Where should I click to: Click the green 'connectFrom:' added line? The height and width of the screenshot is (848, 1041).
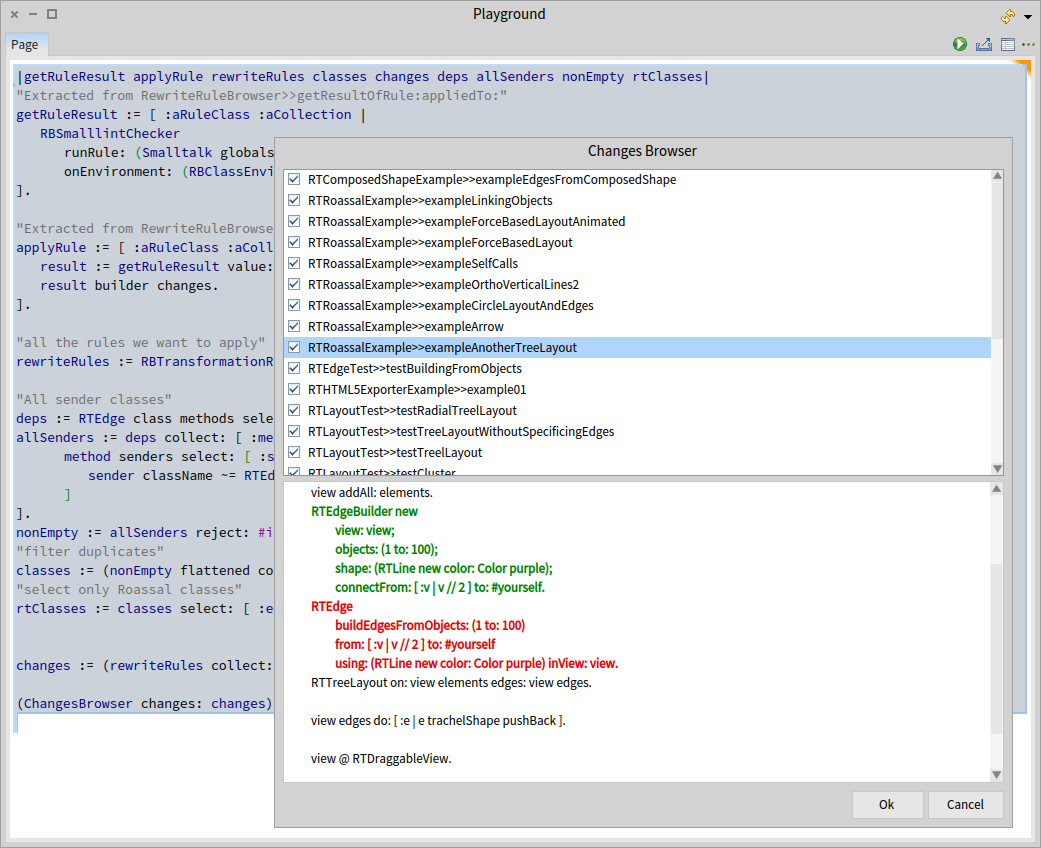pyautogui.click(x=440, y=588)
